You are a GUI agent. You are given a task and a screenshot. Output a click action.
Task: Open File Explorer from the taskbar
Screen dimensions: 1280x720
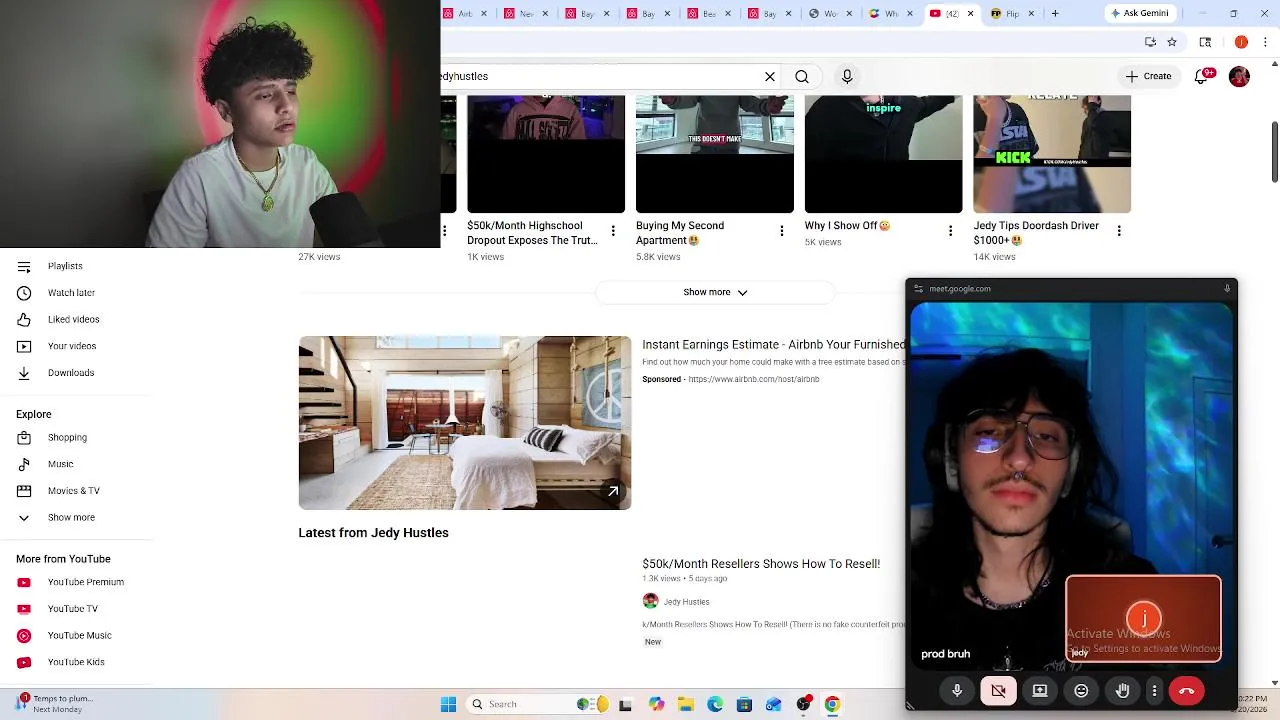point(686,704)
